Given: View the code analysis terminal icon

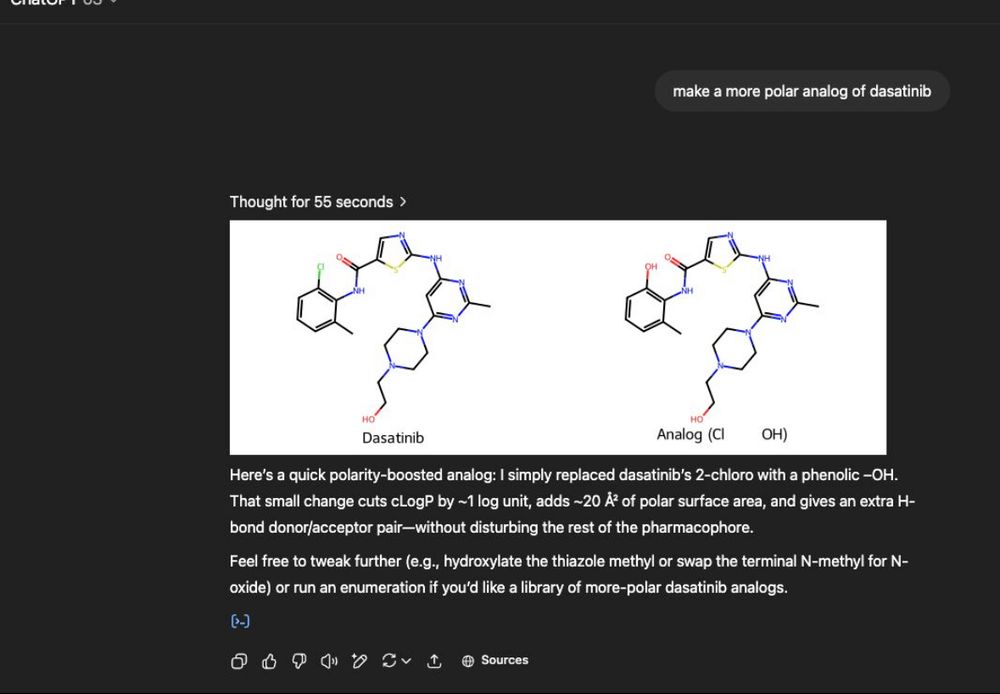Looking at the screenshot, I should [x=240, y=621].
